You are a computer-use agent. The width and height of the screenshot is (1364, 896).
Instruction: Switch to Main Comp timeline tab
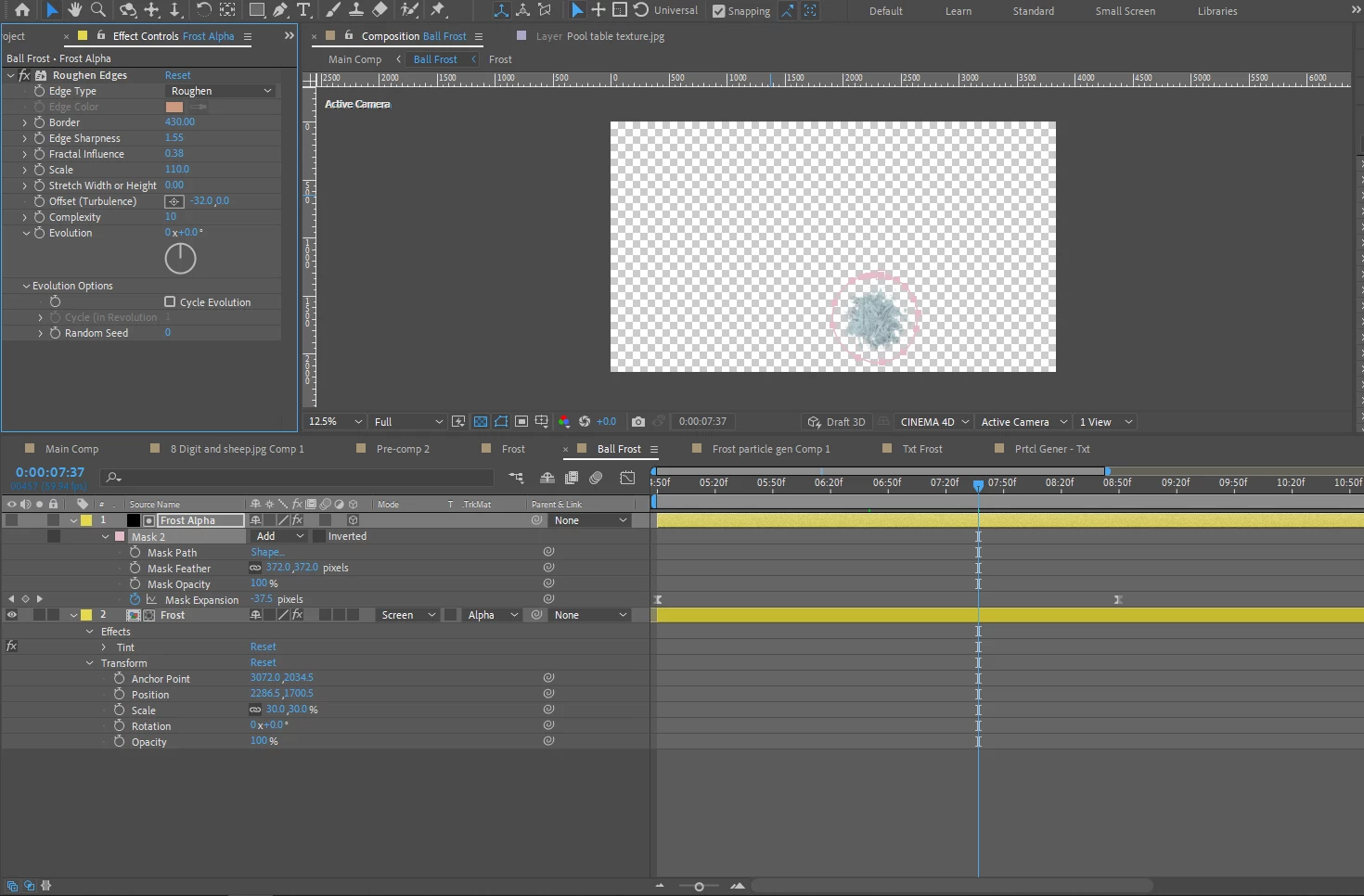click(x=71, y=449)
